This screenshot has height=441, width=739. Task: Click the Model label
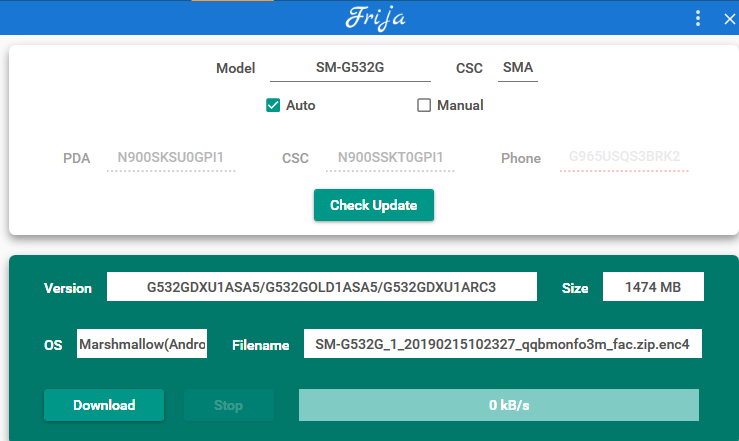click(236, 68)
